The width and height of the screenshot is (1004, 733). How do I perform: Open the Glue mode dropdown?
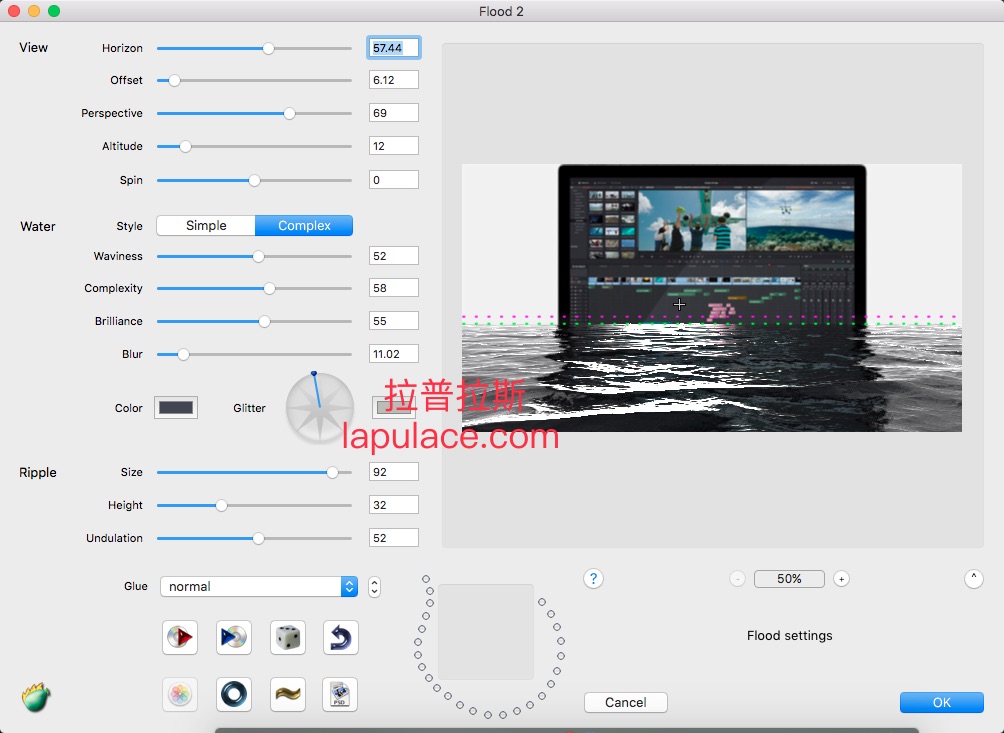259,587
